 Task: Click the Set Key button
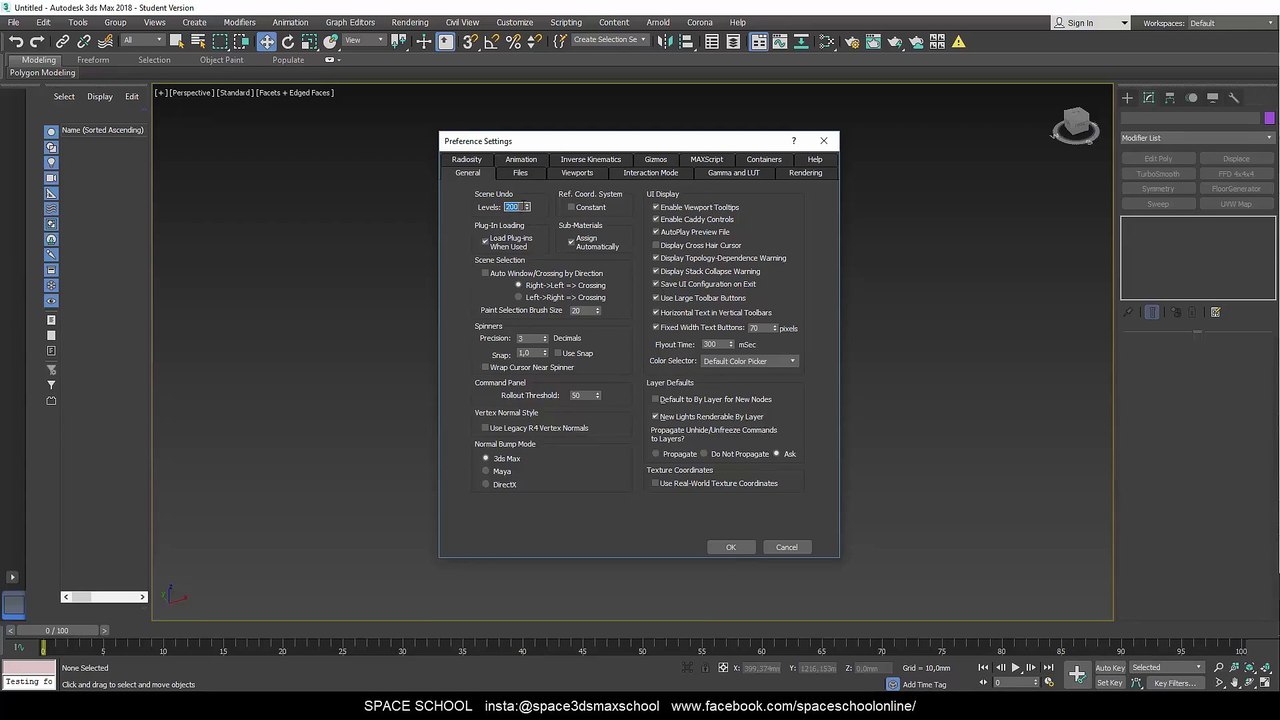(x=1110, y=683)
